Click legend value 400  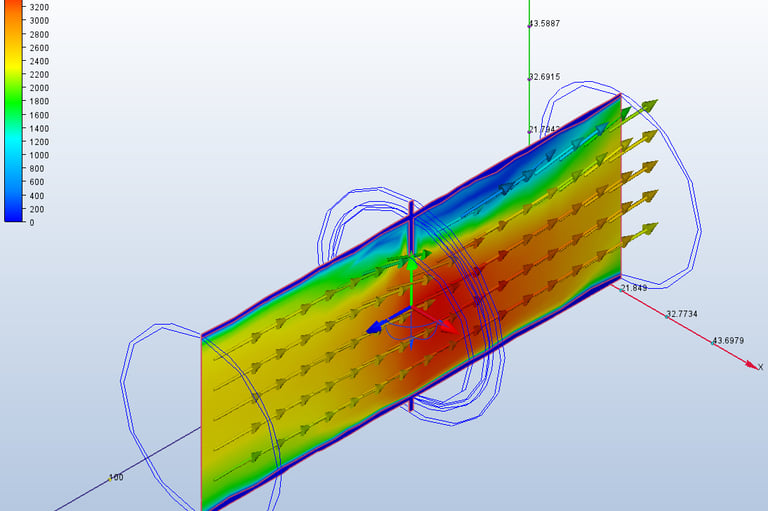click(37, 195)
